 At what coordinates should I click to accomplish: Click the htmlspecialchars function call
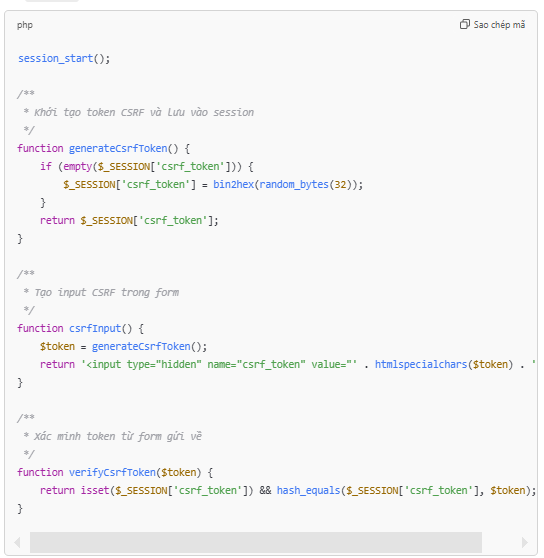pos(421,364)
